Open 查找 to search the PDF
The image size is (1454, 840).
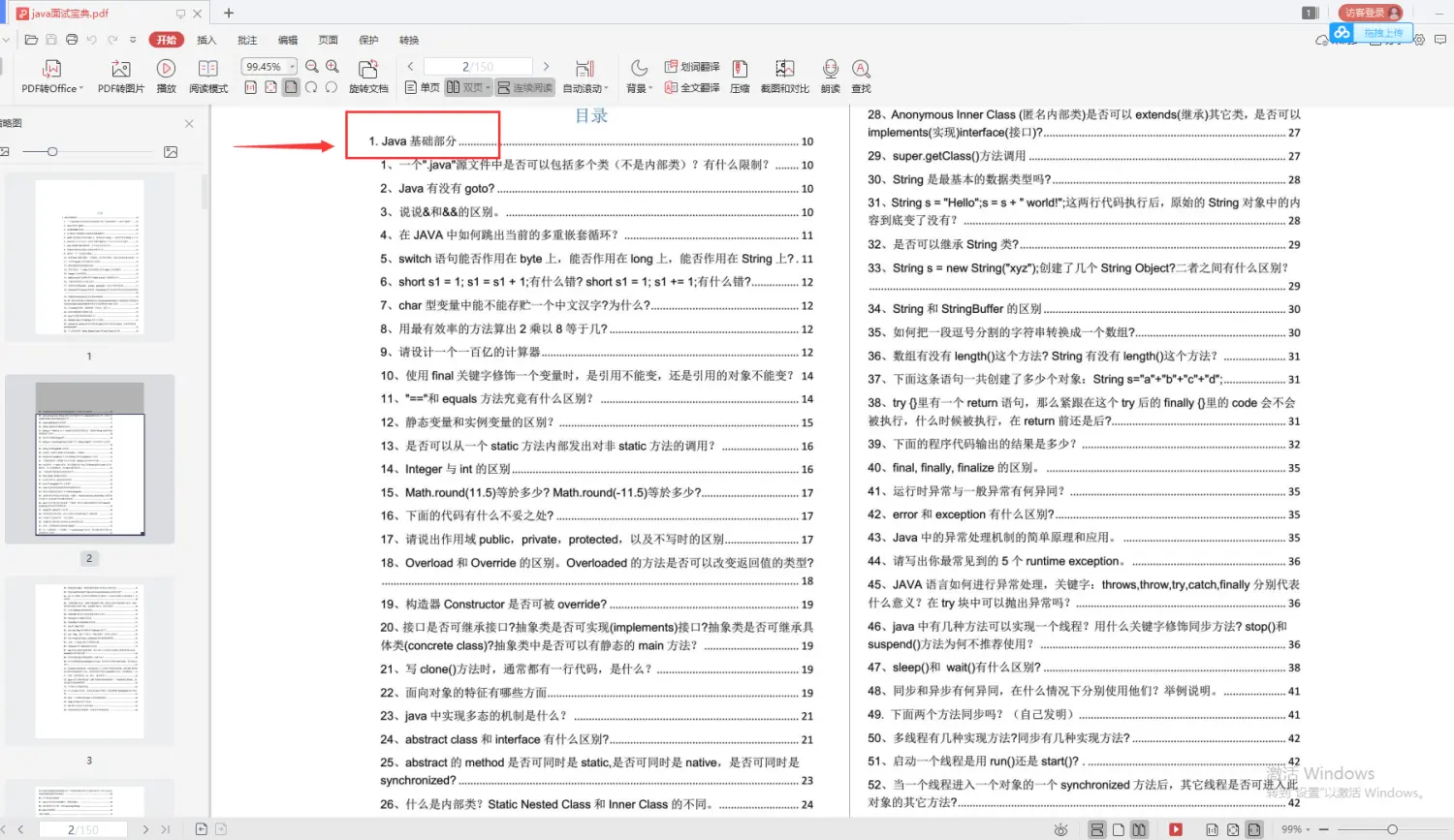click(860, 76)
